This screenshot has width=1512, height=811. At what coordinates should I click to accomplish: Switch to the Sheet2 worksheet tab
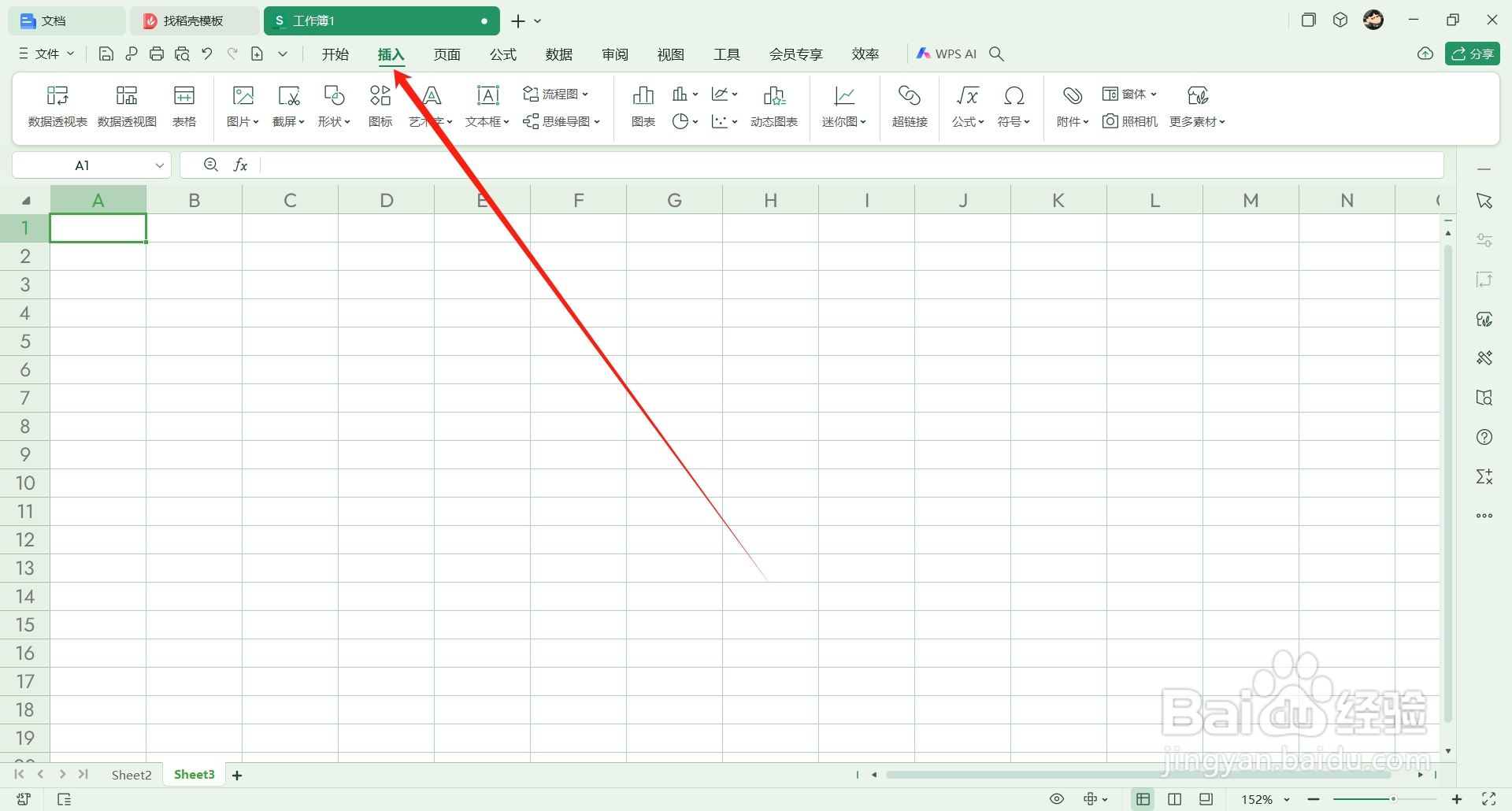click(132, 775)
